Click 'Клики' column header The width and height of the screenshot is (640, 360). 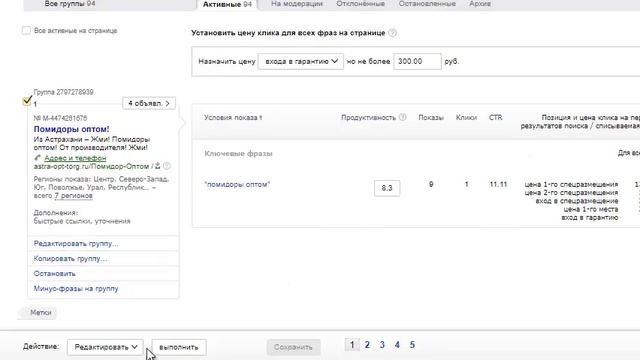466,118
